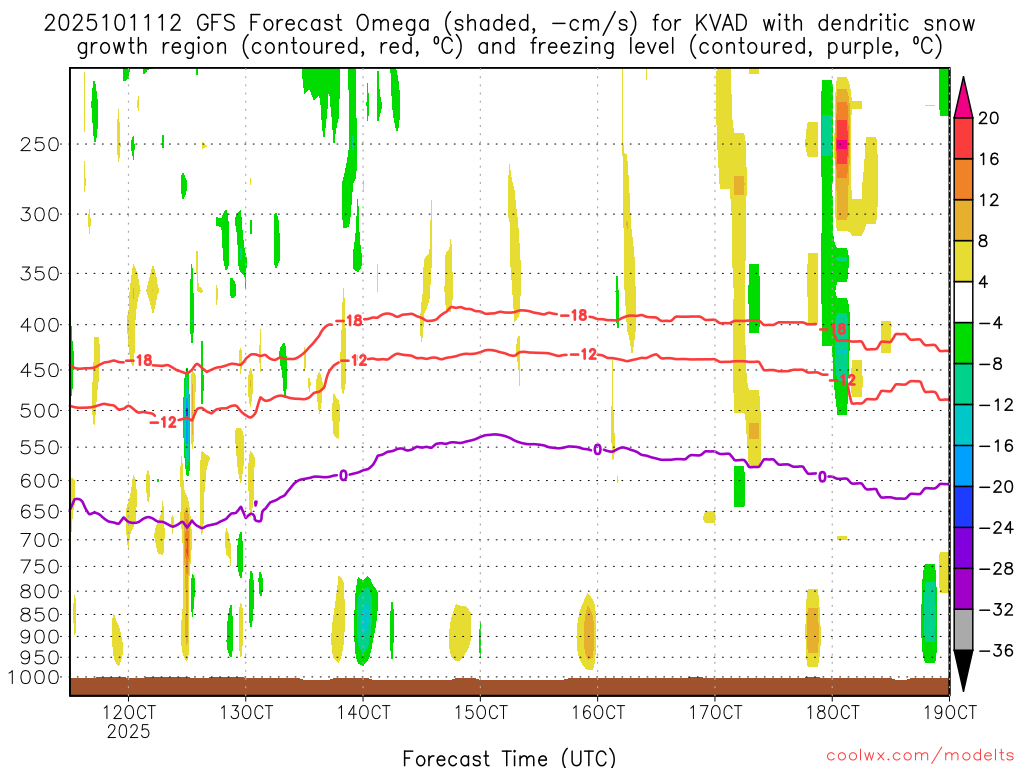Click the teal omega blob near 140CT at 900

coord(365,619)
